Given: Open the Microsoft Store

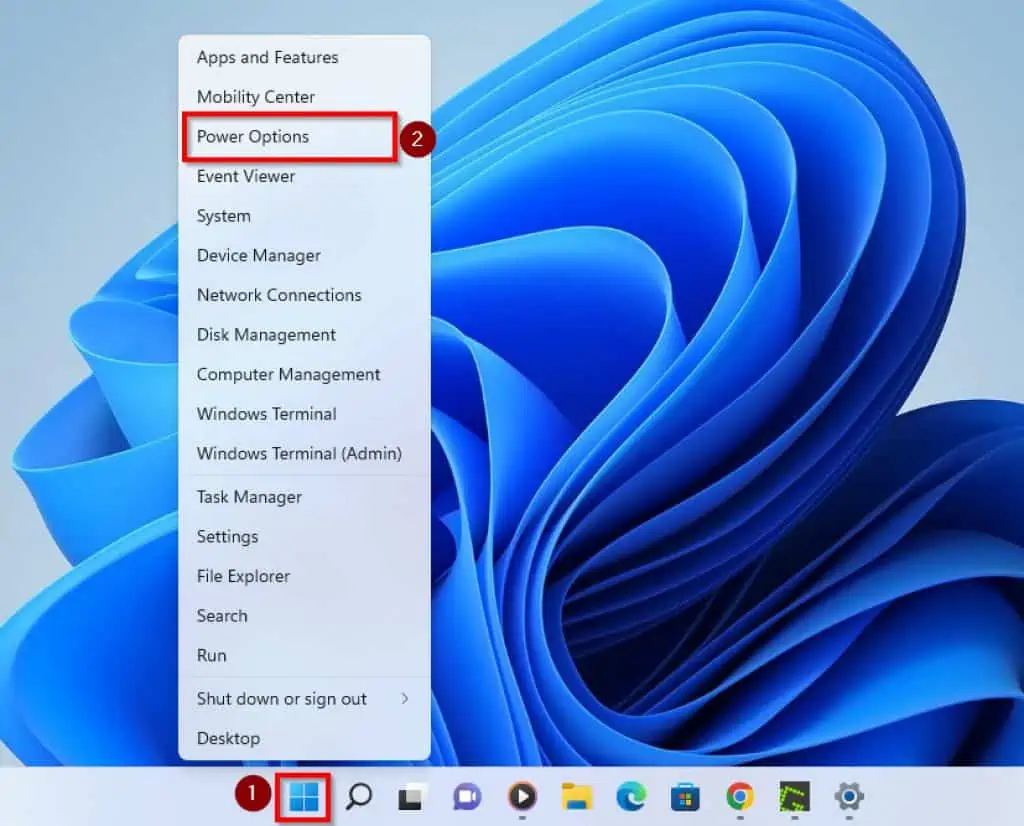Looking at the screenshot, I should 683,798.
